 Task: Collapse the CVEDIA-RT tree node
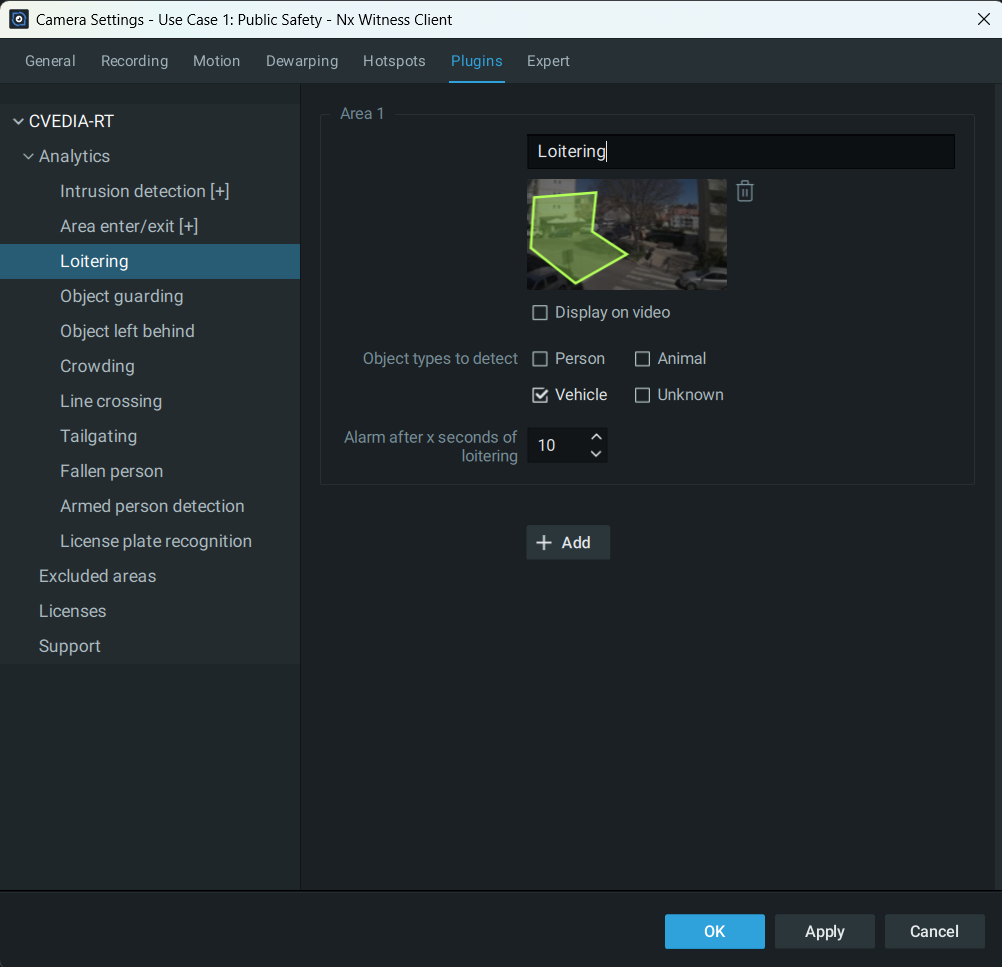point(18,122)
